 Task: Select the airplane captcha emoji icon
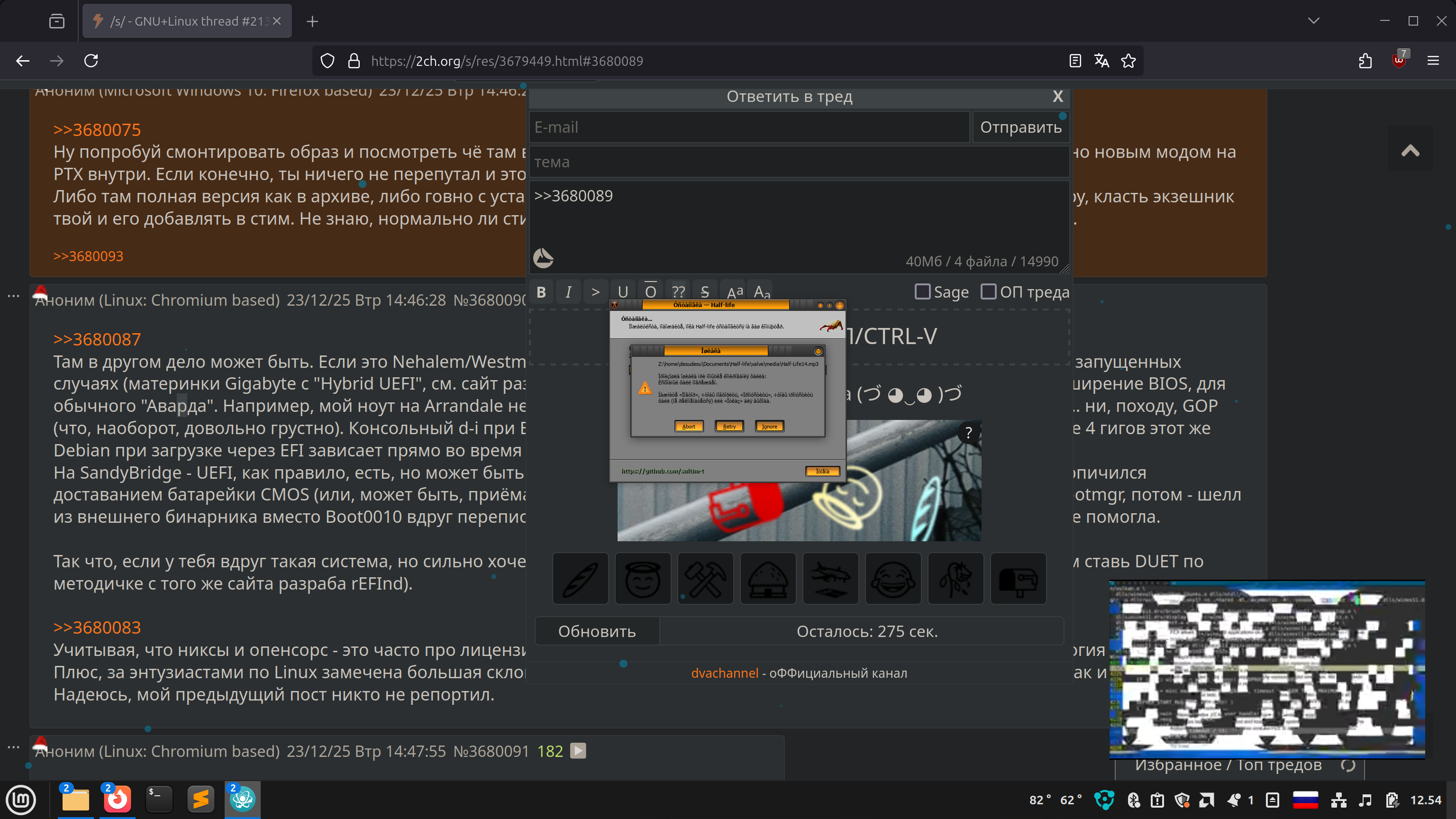pos(830,578)
